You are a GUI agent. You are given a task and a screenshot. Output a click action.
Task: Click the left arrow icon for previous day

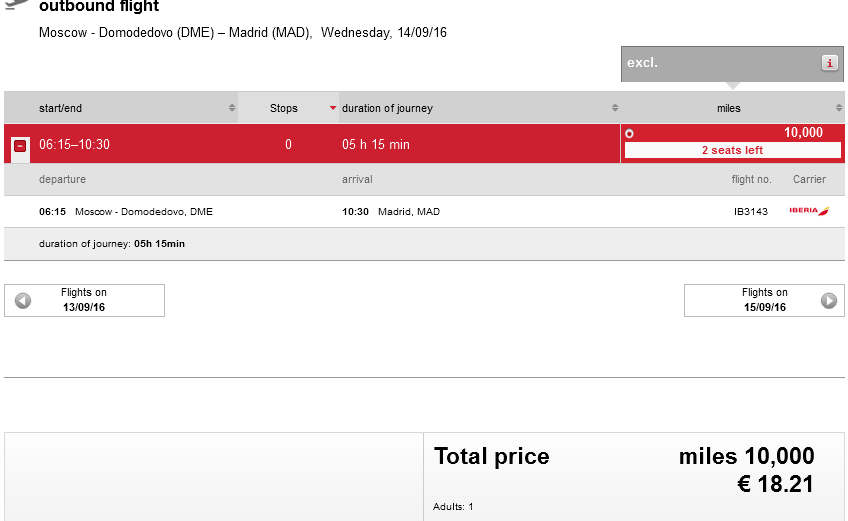tap(23, 300)
